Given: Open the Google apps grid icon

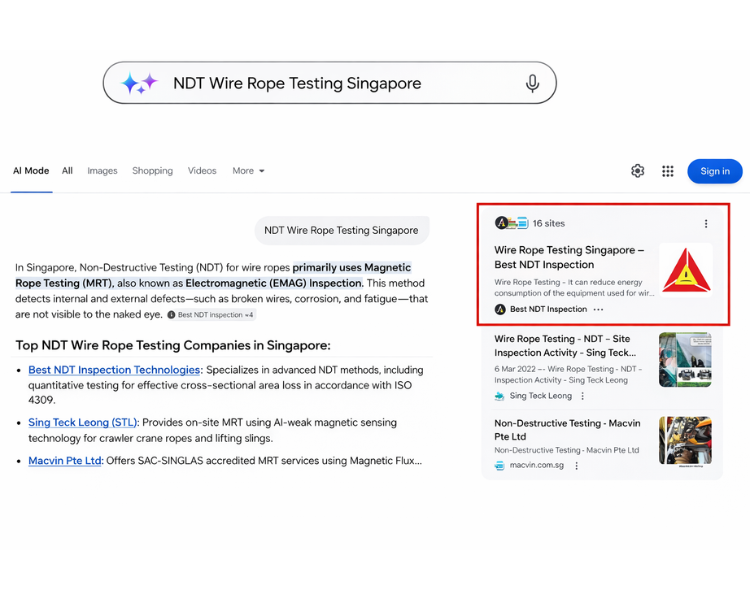Looking at the screenshot, I should [x=667, y=171].
